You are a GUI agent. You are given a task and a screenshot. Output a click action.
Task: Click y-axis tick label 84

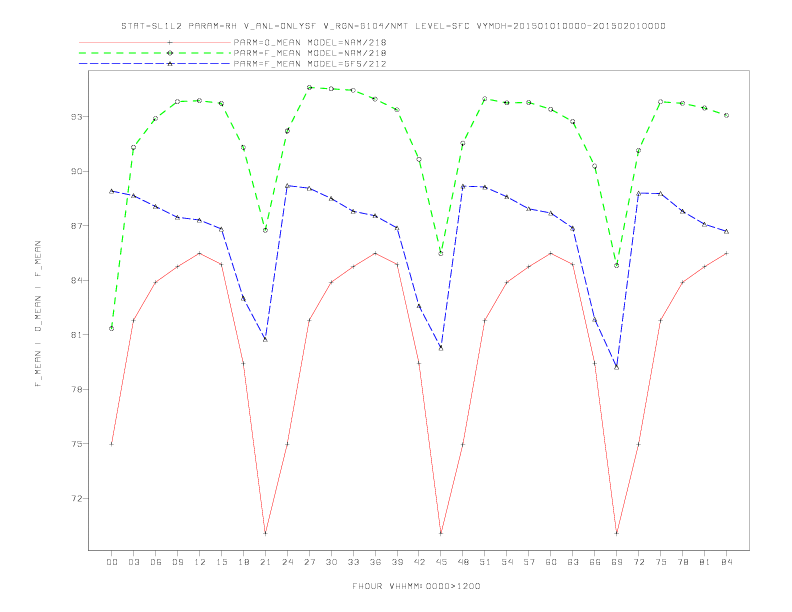pyautogui.click(x=76, y=280)
